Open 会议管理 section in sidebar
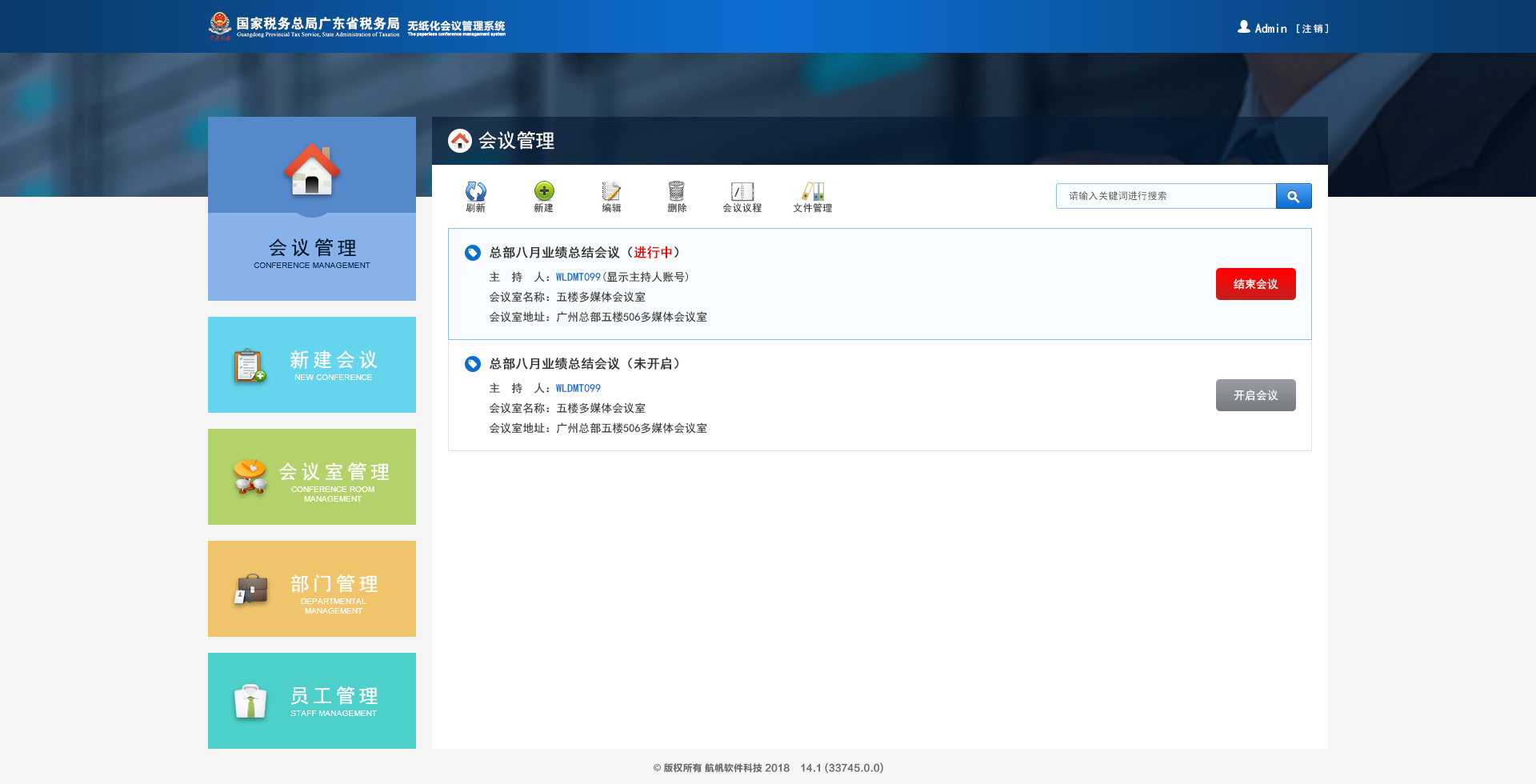This screenshot has width=1536, height=784. click(311, 208)
